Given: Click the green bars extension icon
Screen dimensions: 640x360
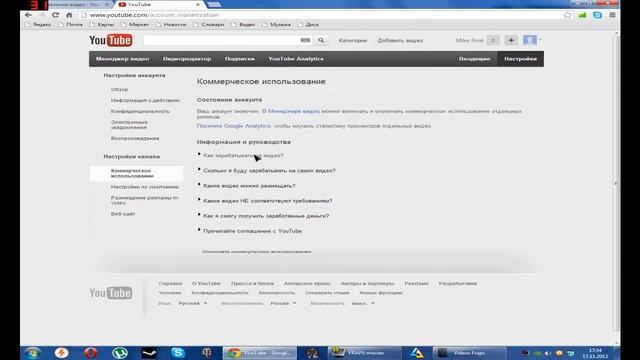Looking at the screenshot, I should pyautogui.click(x=582, y=15).
